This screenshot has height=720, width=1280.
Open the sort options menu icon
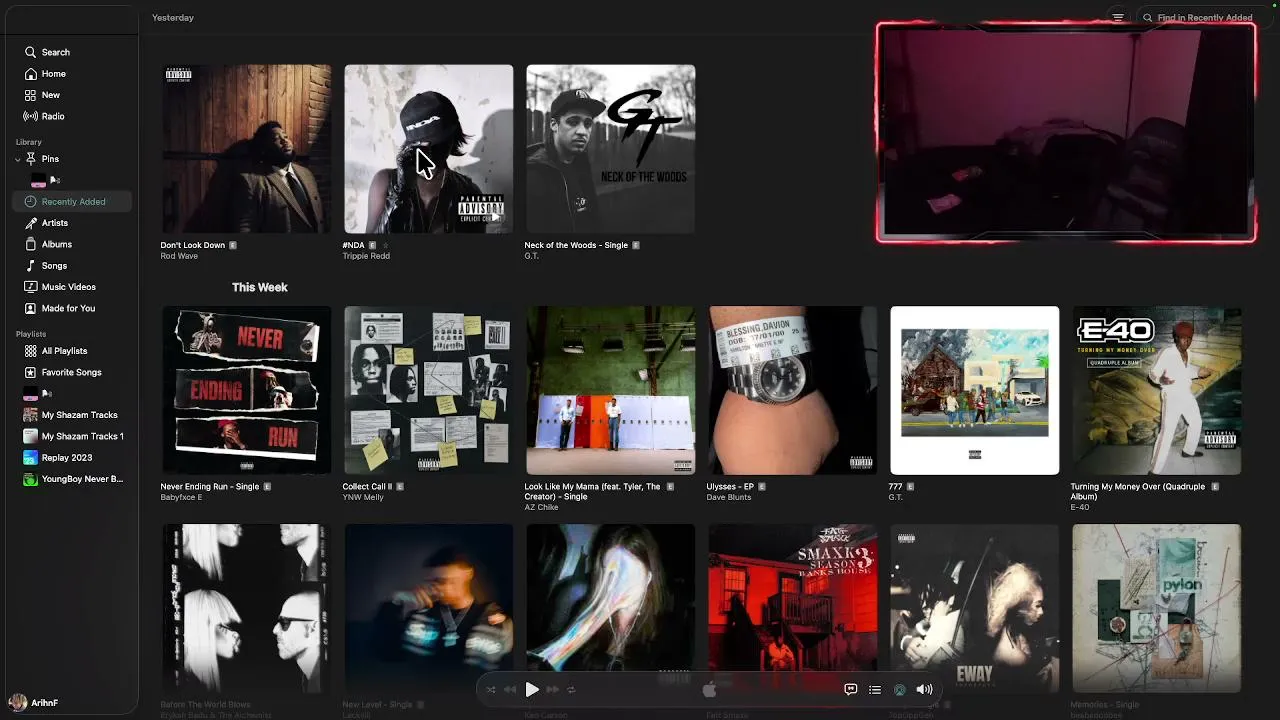tap(1118, 17)
